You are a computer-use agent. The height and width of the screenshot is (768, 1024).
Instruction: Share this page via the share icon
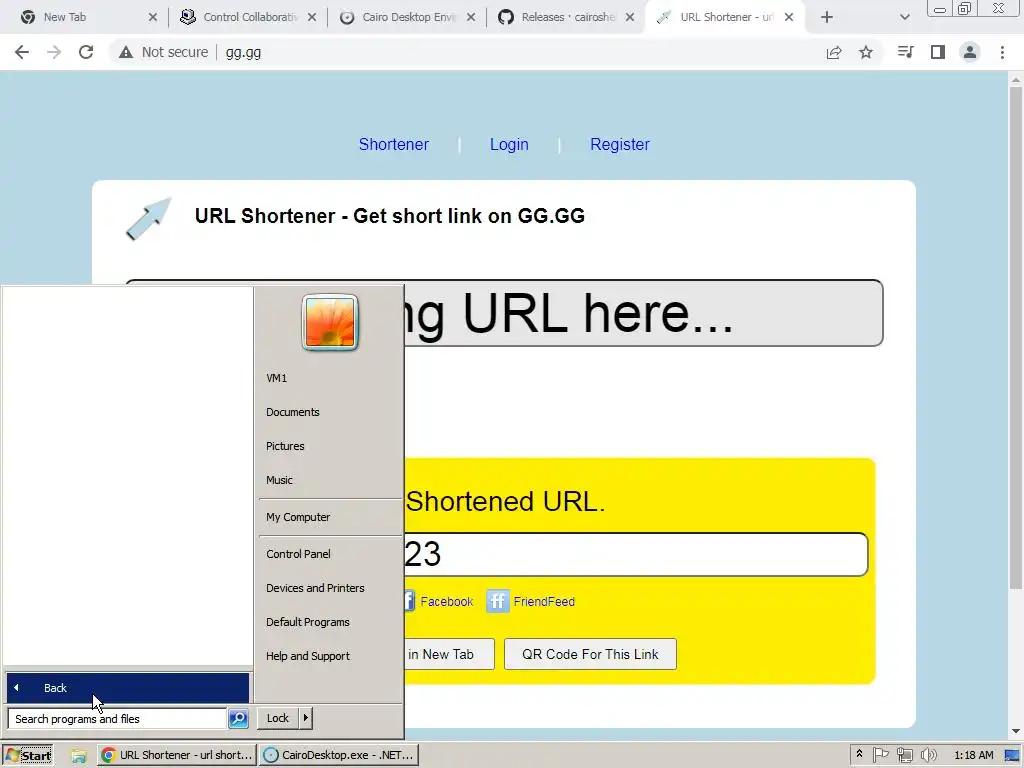833,52
